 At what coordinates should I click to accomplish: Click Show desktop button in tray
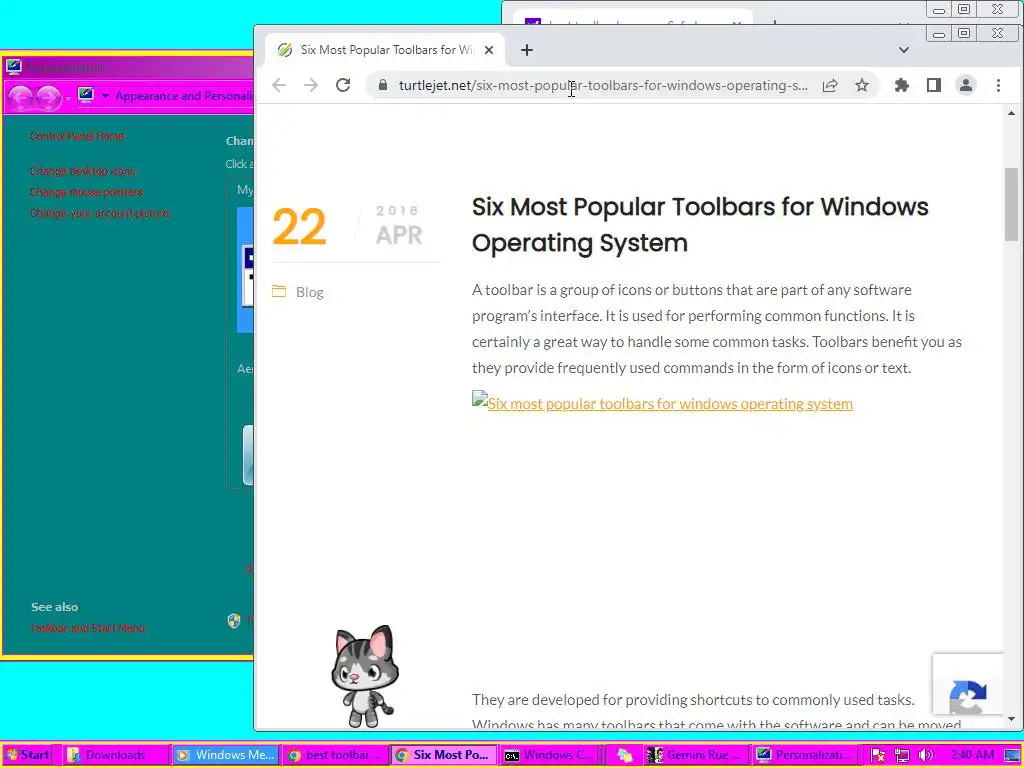click(1013, 756)
